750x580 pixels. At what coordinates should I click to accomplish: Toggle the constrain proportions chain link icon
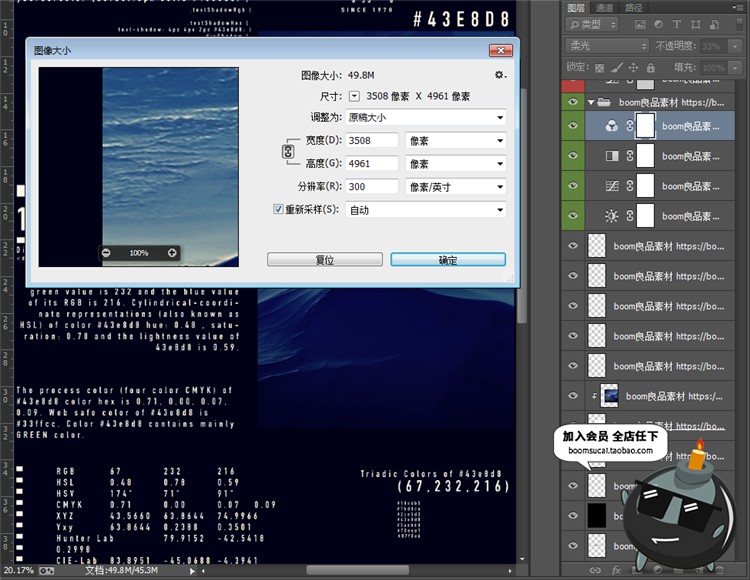pyautogui.click(x=288, y=152)
